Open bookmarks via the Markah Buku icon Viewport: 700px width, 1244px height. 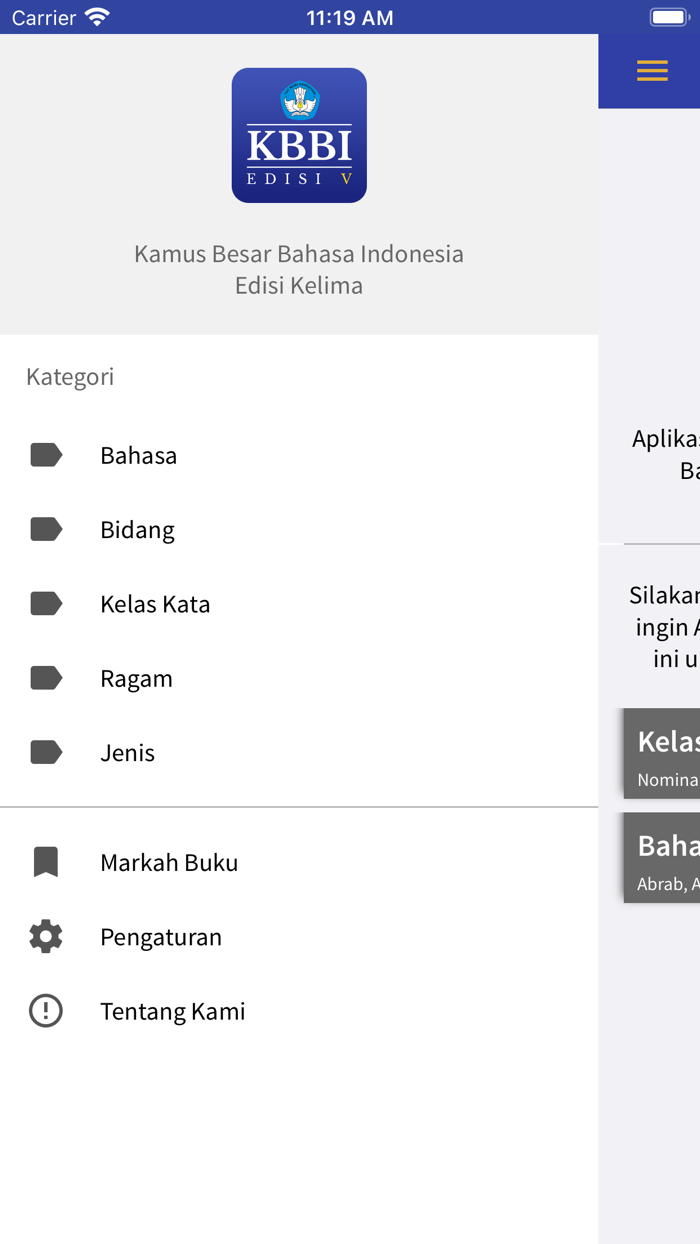pos(46,861)
